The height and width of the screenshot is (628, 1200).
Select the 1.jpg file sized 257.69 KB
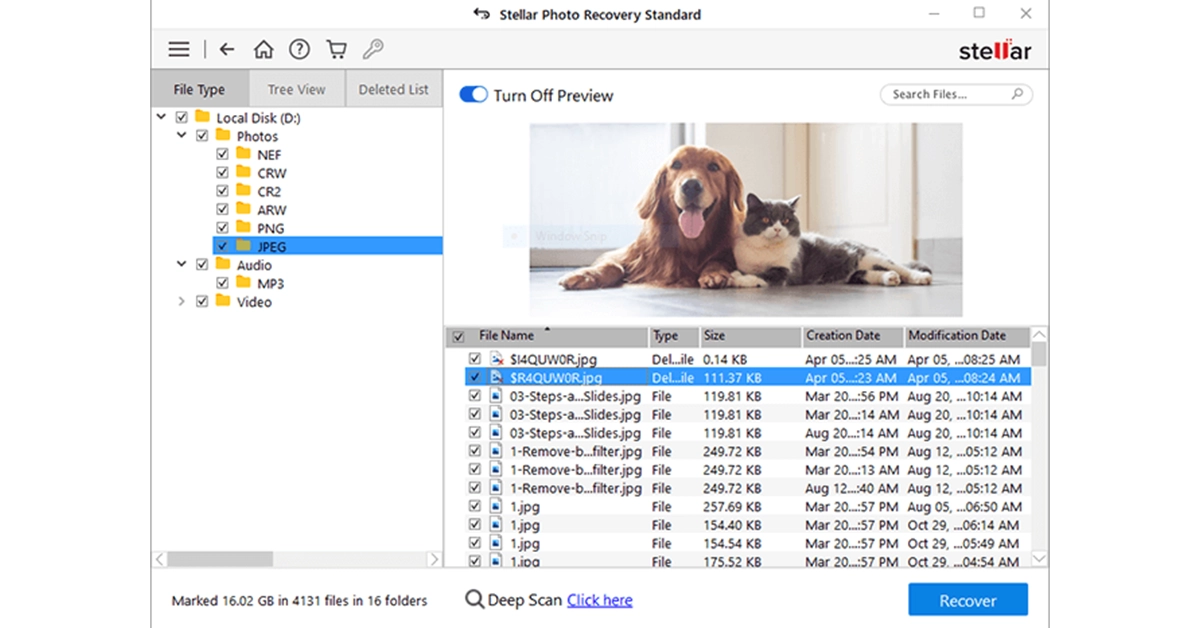[748, 507]
